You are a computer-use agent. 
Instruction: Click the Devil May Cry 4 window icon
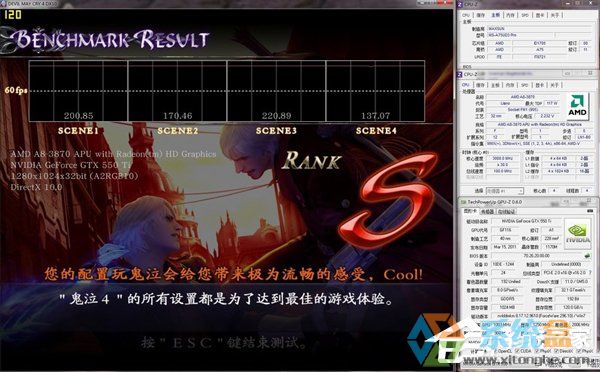click(2, 3)
